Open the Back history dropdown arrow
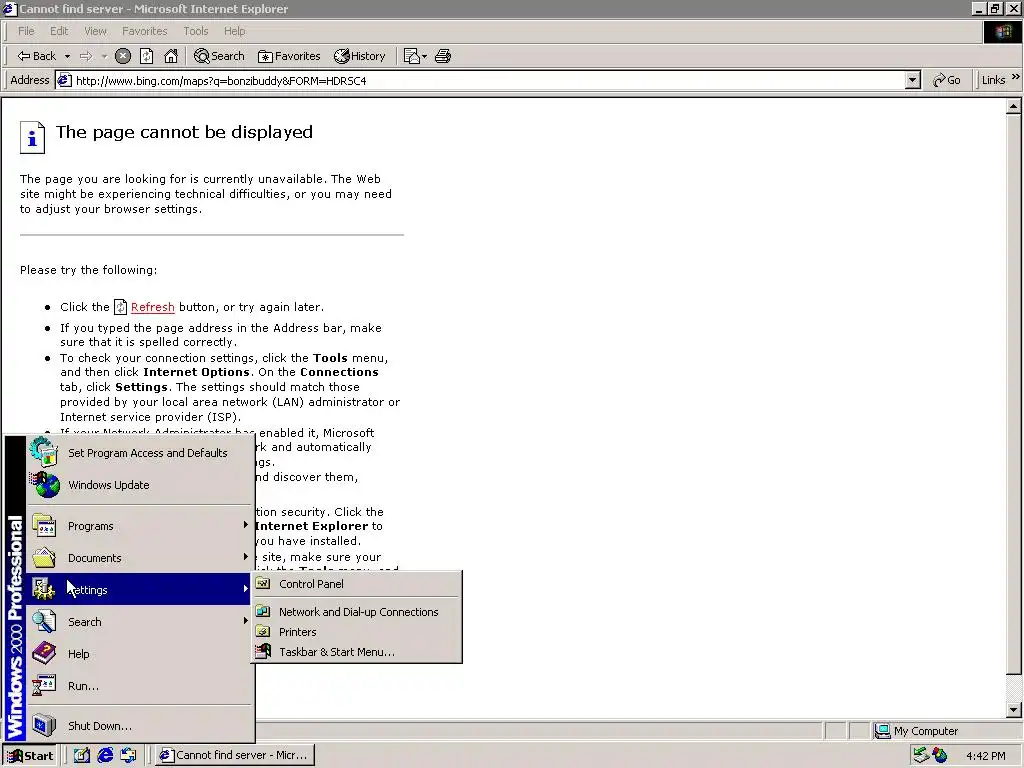1024x768 pixels. click(x=67, y=56)
